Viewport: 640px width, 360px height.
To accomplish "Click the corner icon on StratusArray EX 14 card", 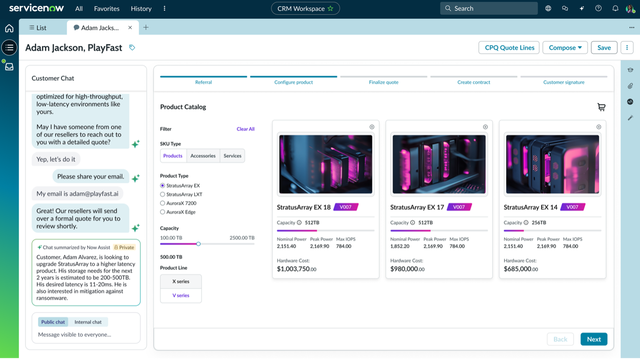I will point(599,127).
